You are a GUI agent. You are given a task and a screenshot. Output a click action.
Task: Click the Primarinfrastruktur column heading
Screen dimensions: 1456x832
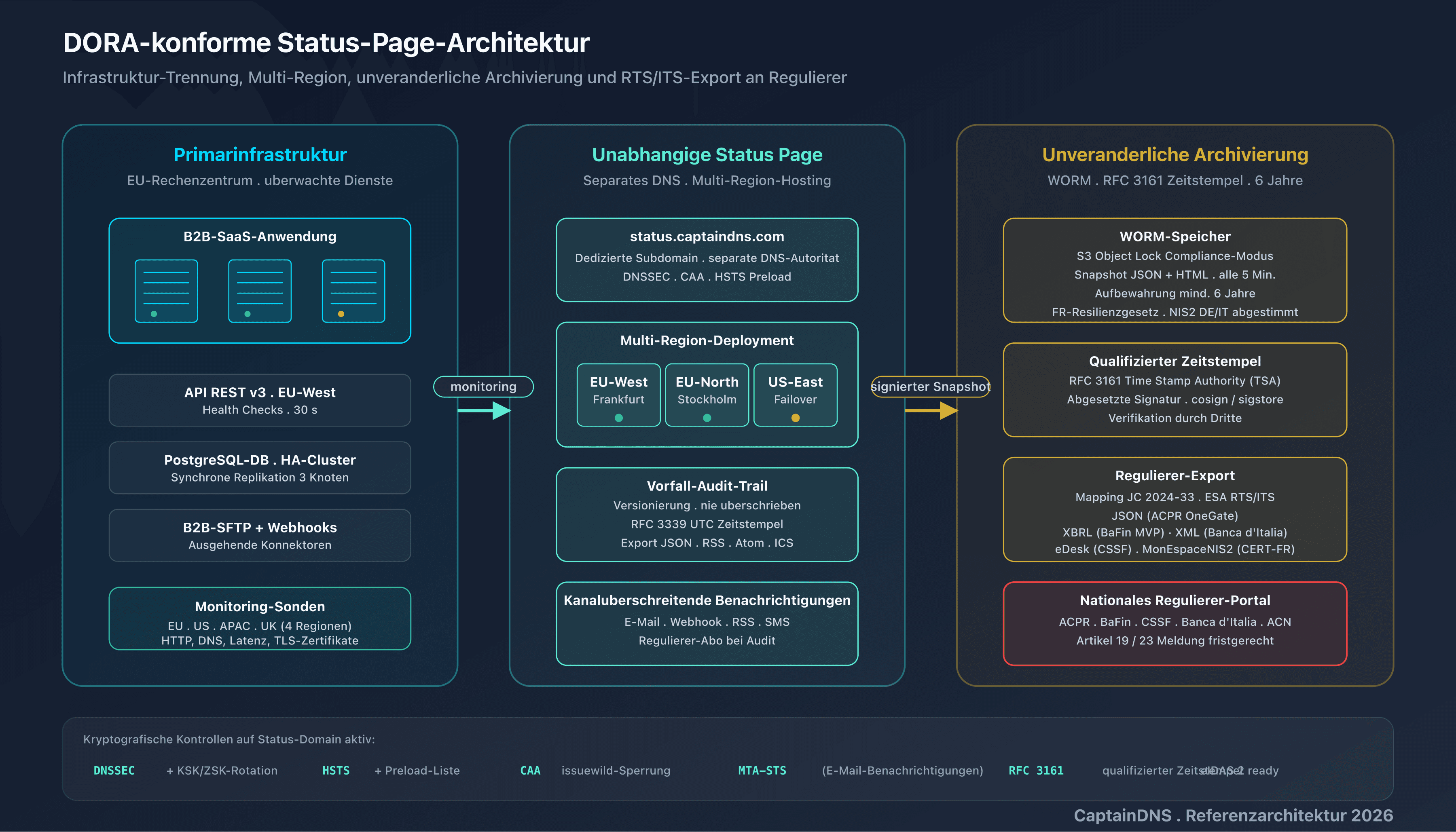260,154
